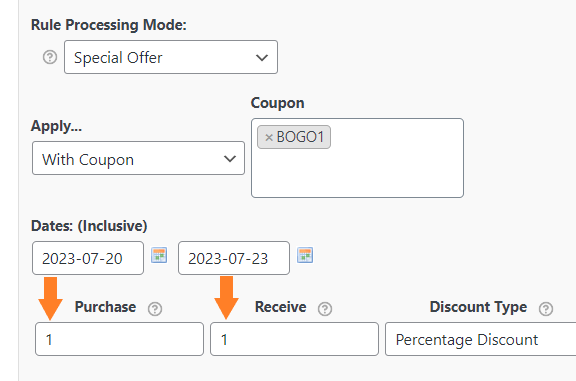Remove the BOGO1 coupon tag
This screenshot has width=576, height=381.
[269, 137]
